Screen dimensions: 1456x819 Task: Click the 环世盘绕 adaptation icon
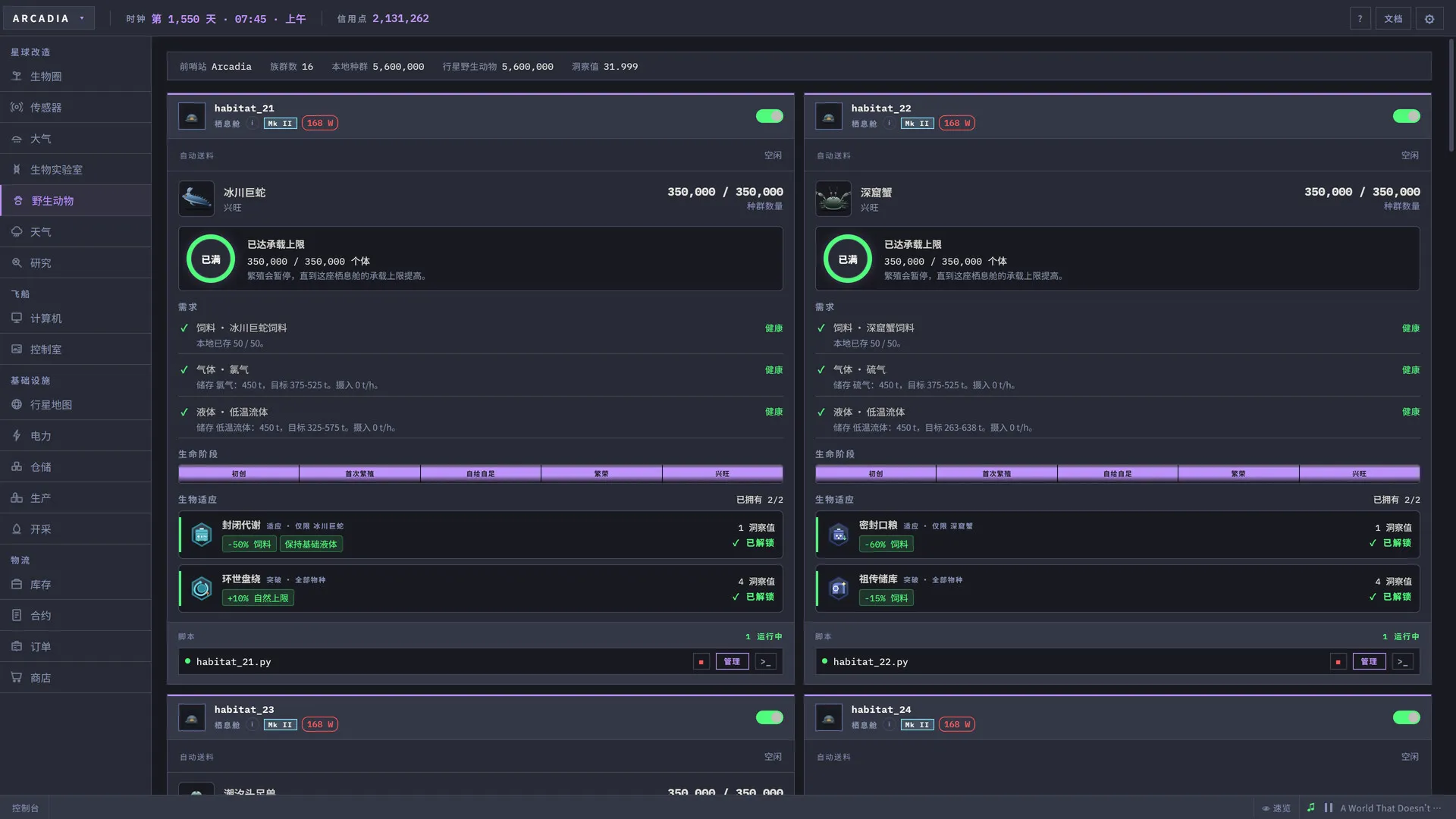pyautogui.click(x=201, y=588)
